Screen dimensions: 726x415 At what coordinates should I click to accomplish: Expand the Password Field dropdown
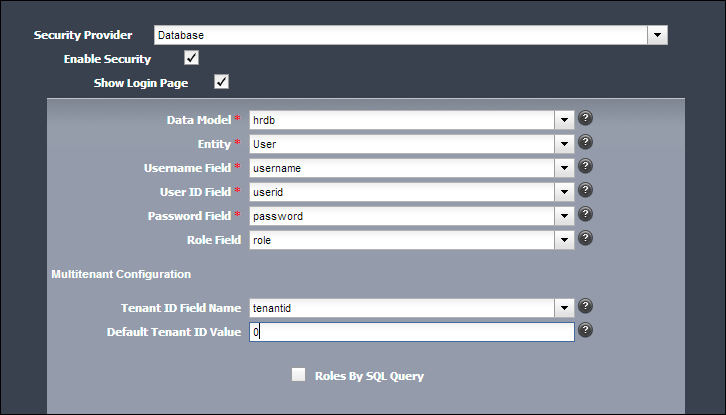565,216
